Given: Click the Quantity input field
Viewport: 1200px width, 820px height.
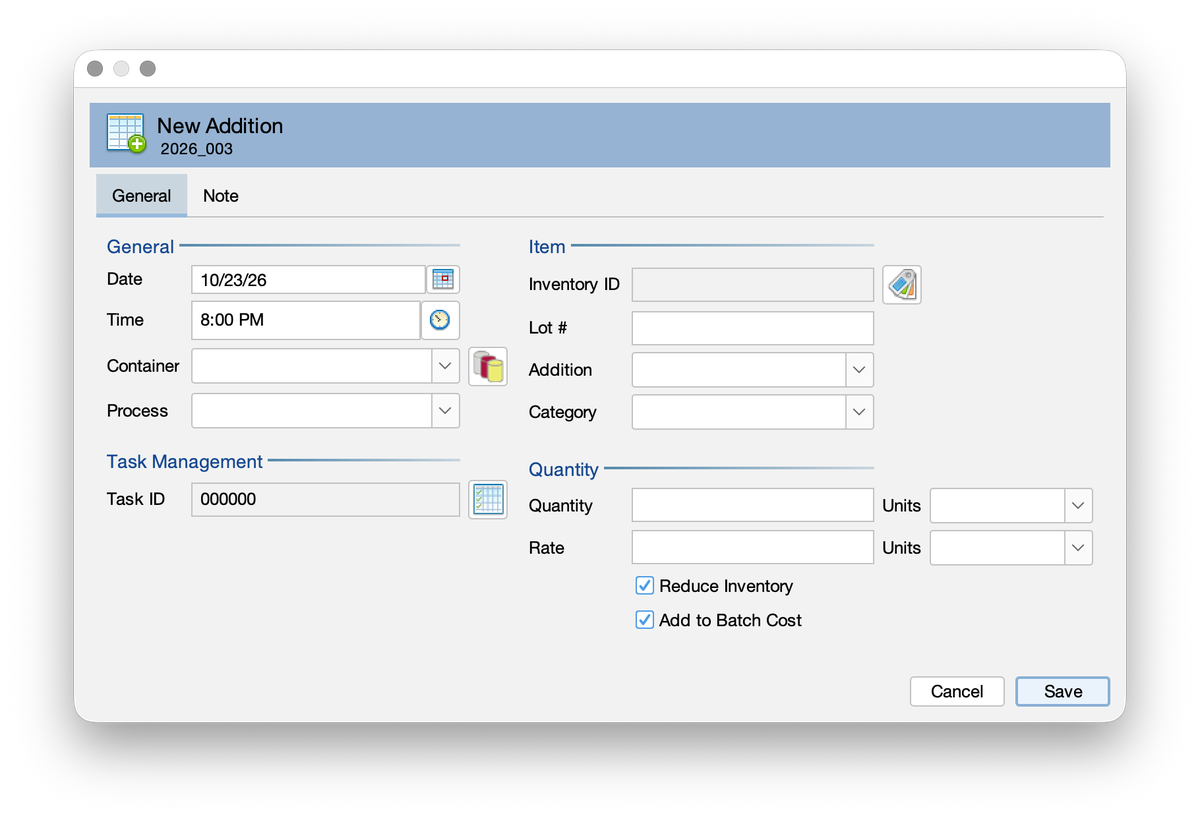Looking at the screenshot, I should click(753, 506).
